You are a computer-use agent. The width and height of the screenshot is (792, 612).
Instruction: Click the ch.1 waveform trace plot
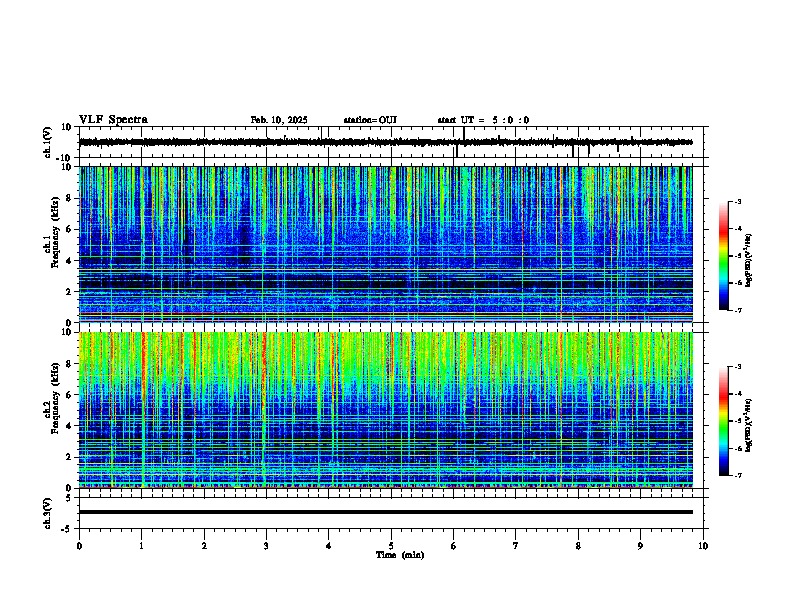pyautogui.click(x=385, y=142)
